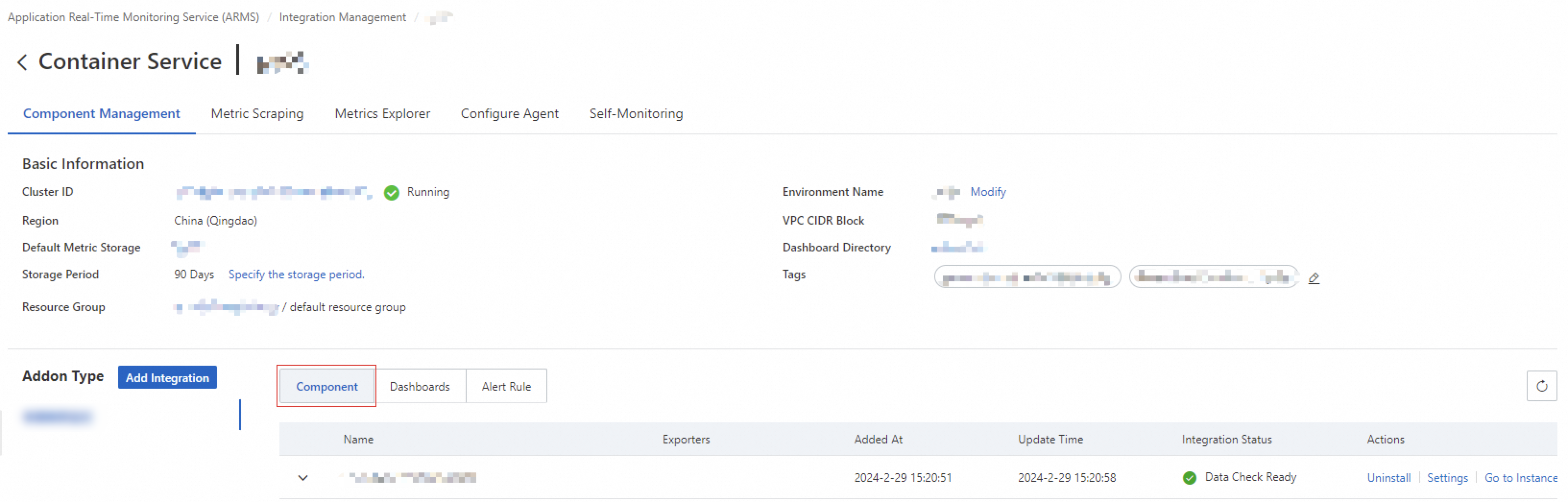Show the Alert Rule sub-tab
Image resolution: width=1568 pixels, height=502 pixels.
[507, 386]
